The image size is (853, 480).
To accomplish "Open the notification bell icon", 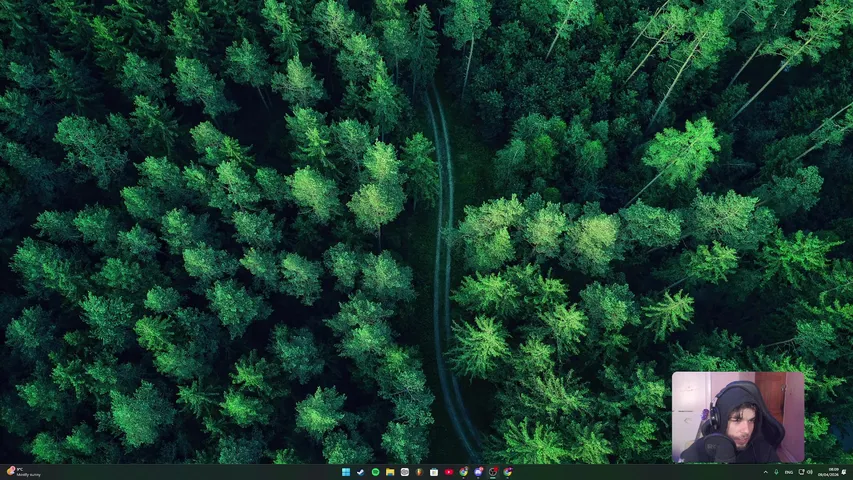I will [x=844, y=472].
